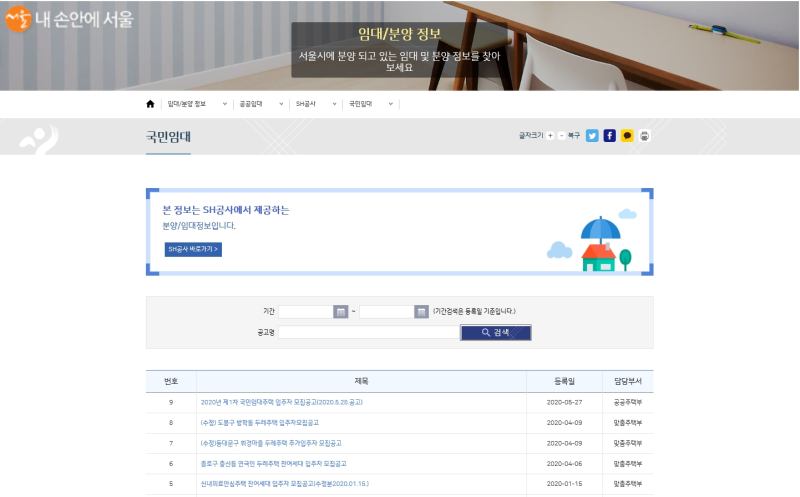Increase font size with the plus icon
The width and height of the screenshot is (800, 497).
tap(550, 136)
